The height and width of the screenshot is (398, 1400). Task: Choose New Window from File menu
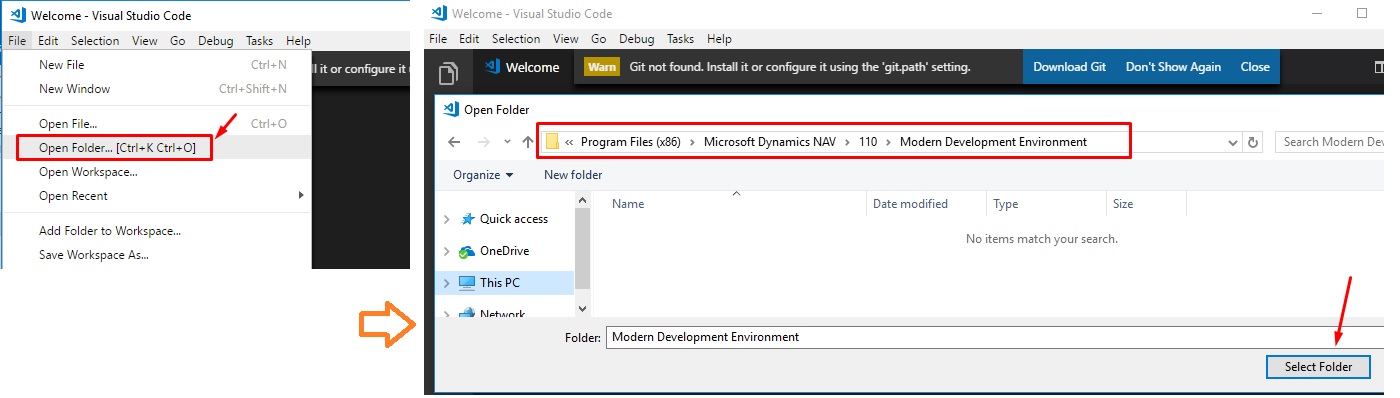click(157, 88)
